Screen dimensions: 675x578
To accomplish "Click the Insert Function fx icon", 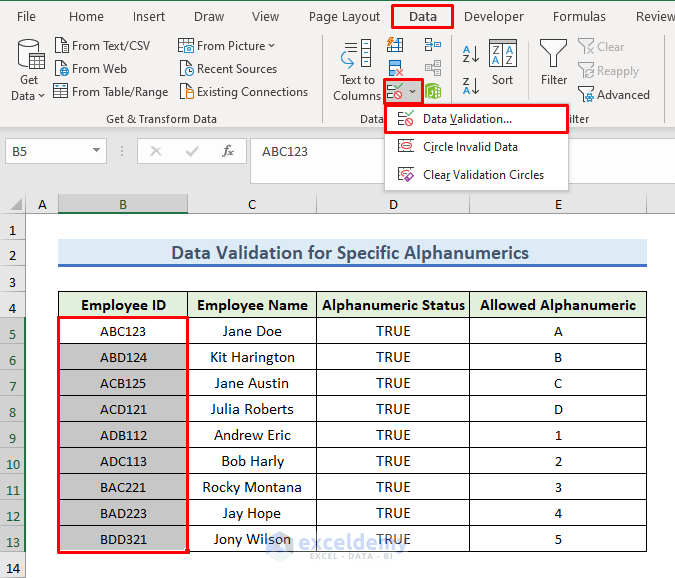I will click(228, 151).
